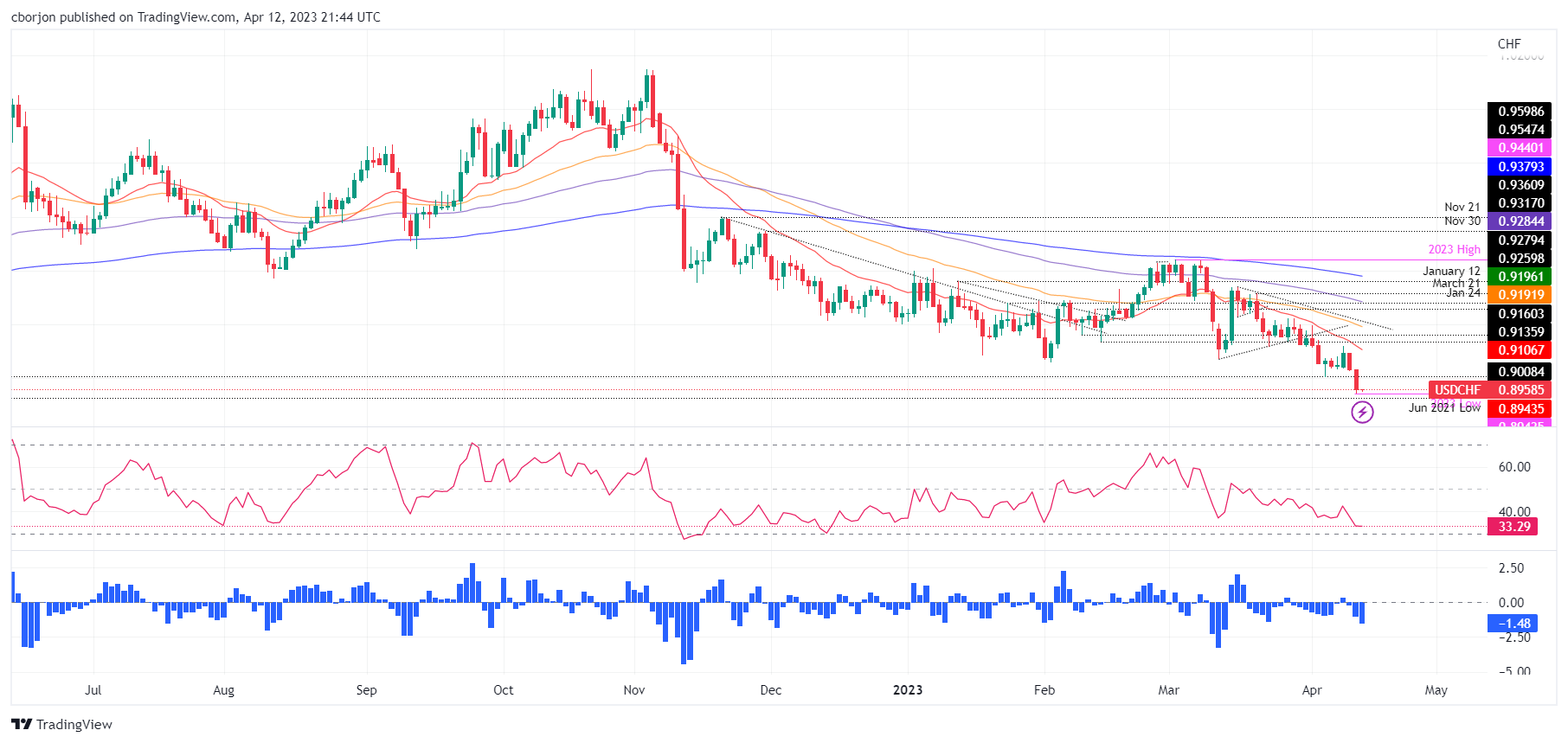
Task: Click the RSI value 33.29 label
Action: point(1513,527)
